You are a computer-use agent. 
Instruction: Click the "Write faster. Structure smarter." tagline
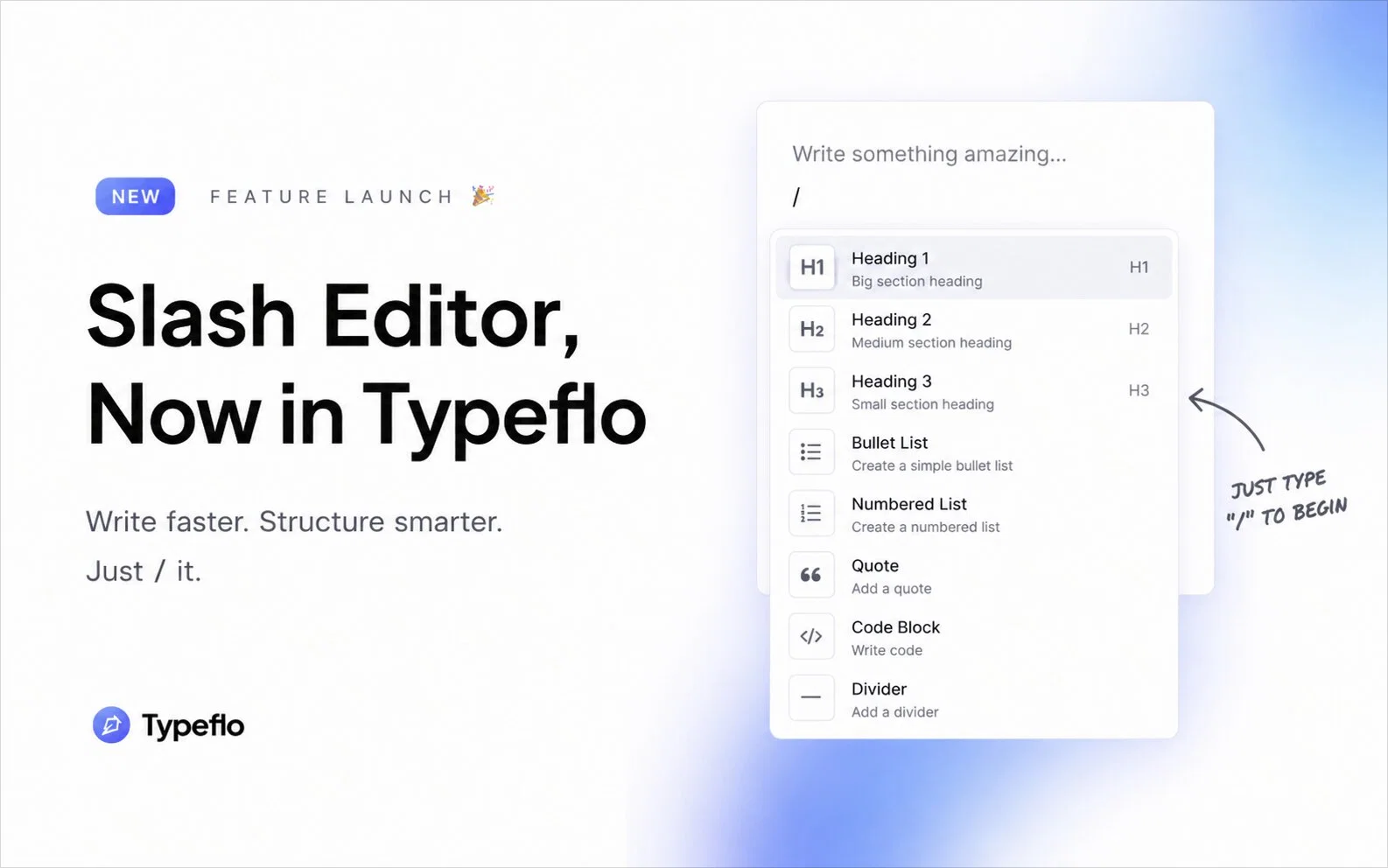(294, 521)
